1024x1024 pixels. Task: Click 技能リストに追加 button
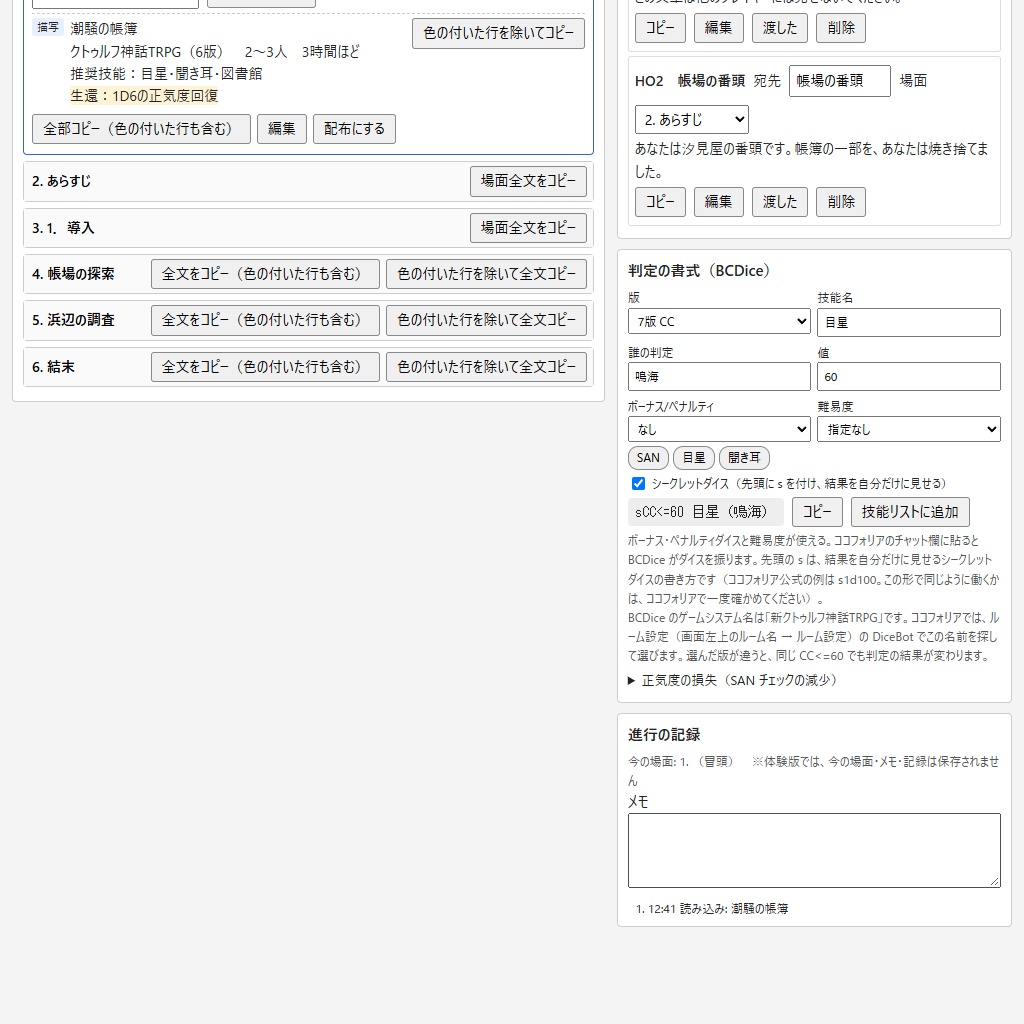910,512
